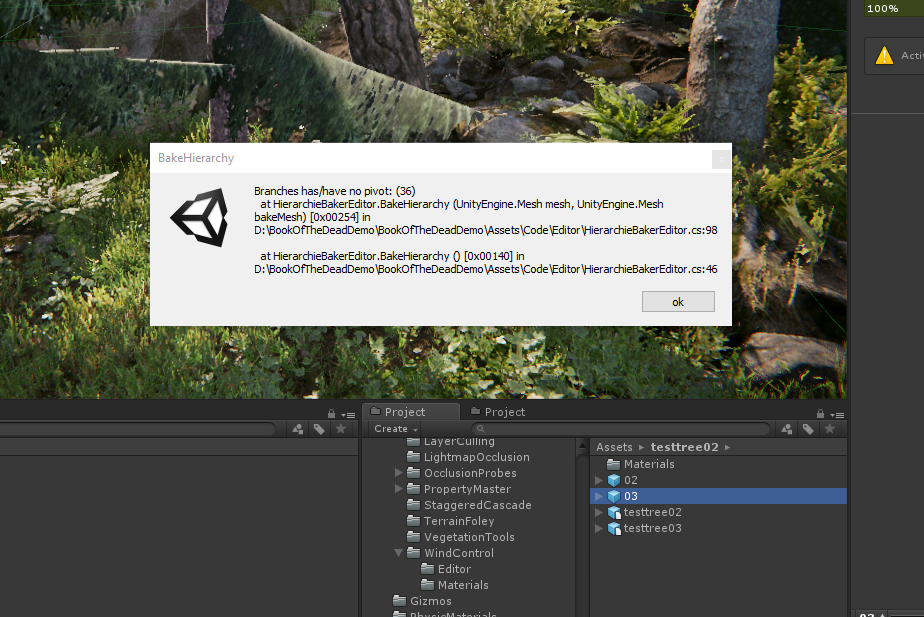The width and height of the screenshot is (924, 617).
Task: Open the Create menu in the Project panel
Action: click(x=392, y=428)
